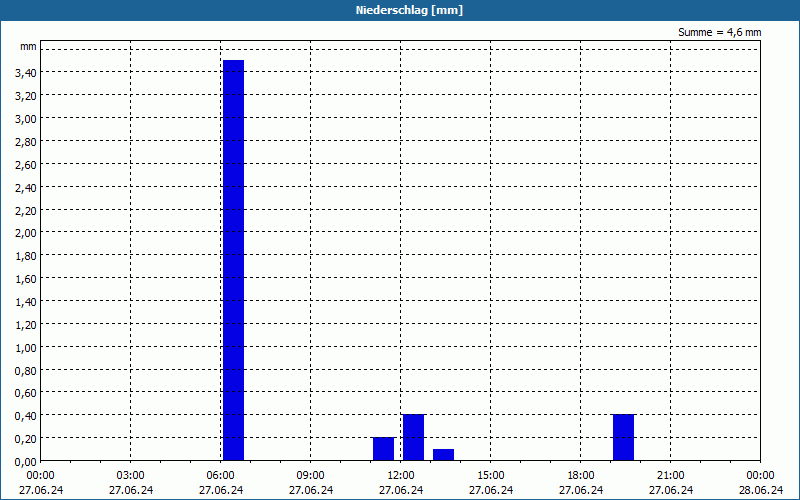The height and width of the screenshot is (500, 800).
Task: Click the 0,80 y-axis label
Action: pyautogui.click(x=26, y=371)
